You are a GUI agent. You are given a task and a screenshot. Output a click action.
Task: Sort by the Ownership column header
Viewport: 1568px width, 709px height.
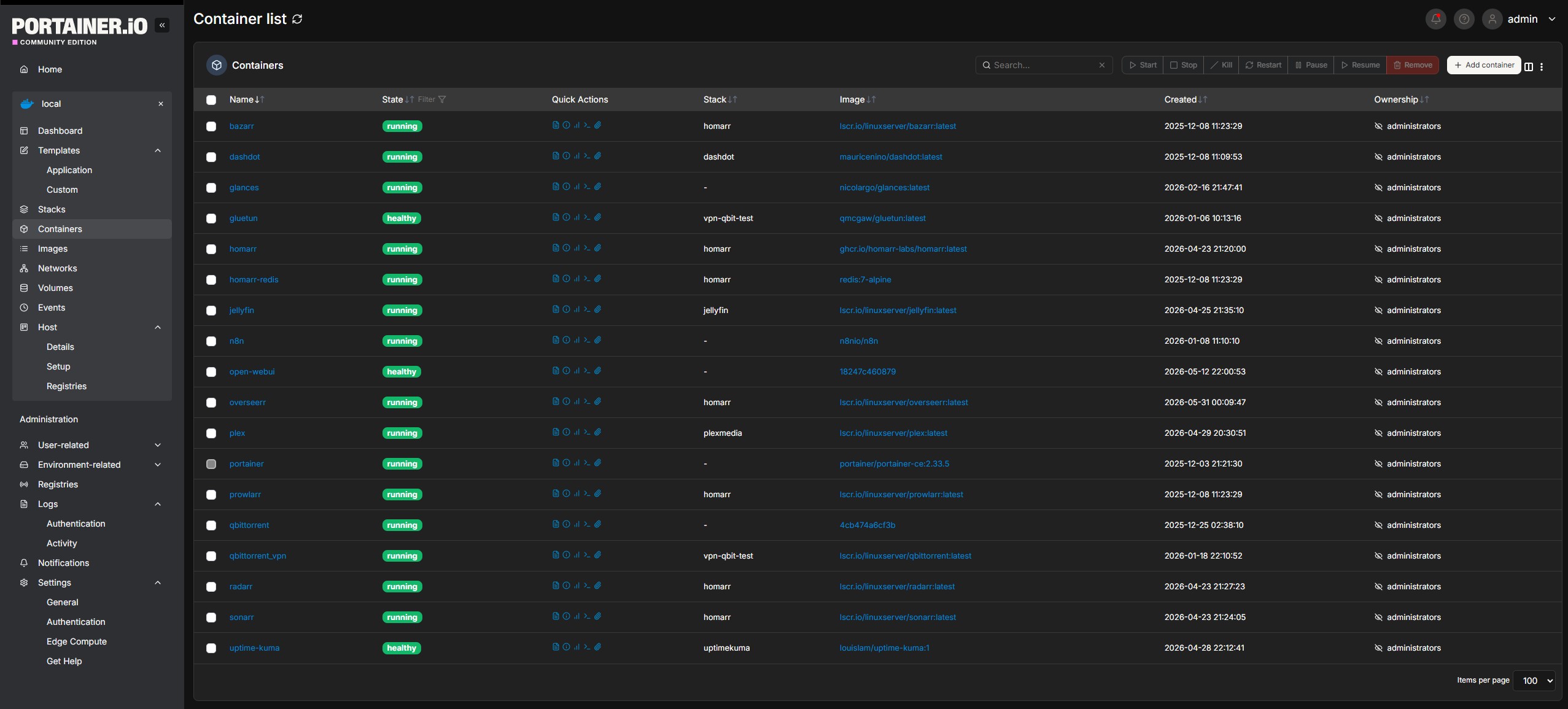point(1401,99)
